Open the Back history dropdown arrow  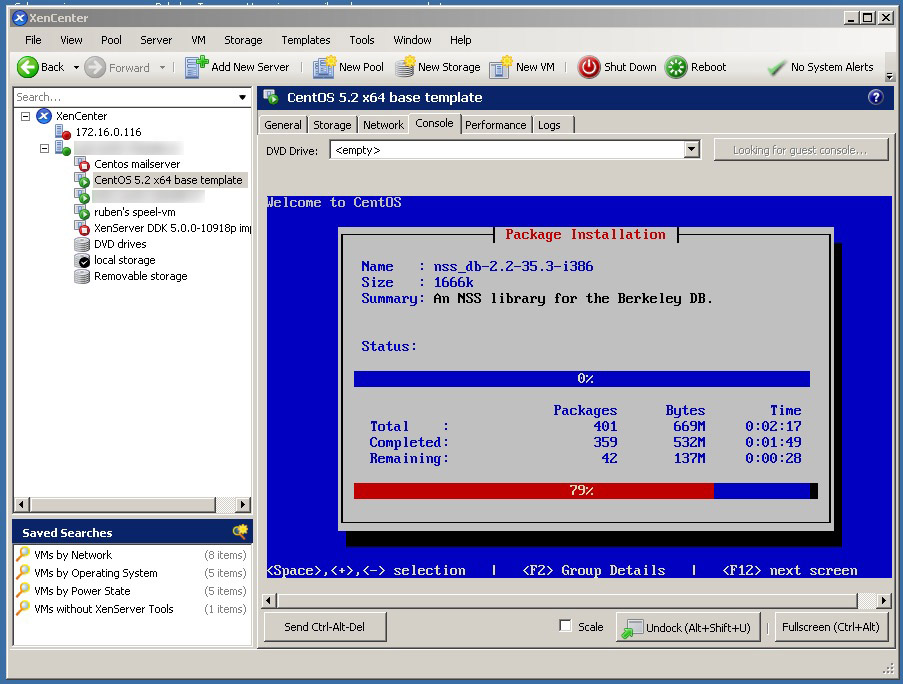[76, 67]
